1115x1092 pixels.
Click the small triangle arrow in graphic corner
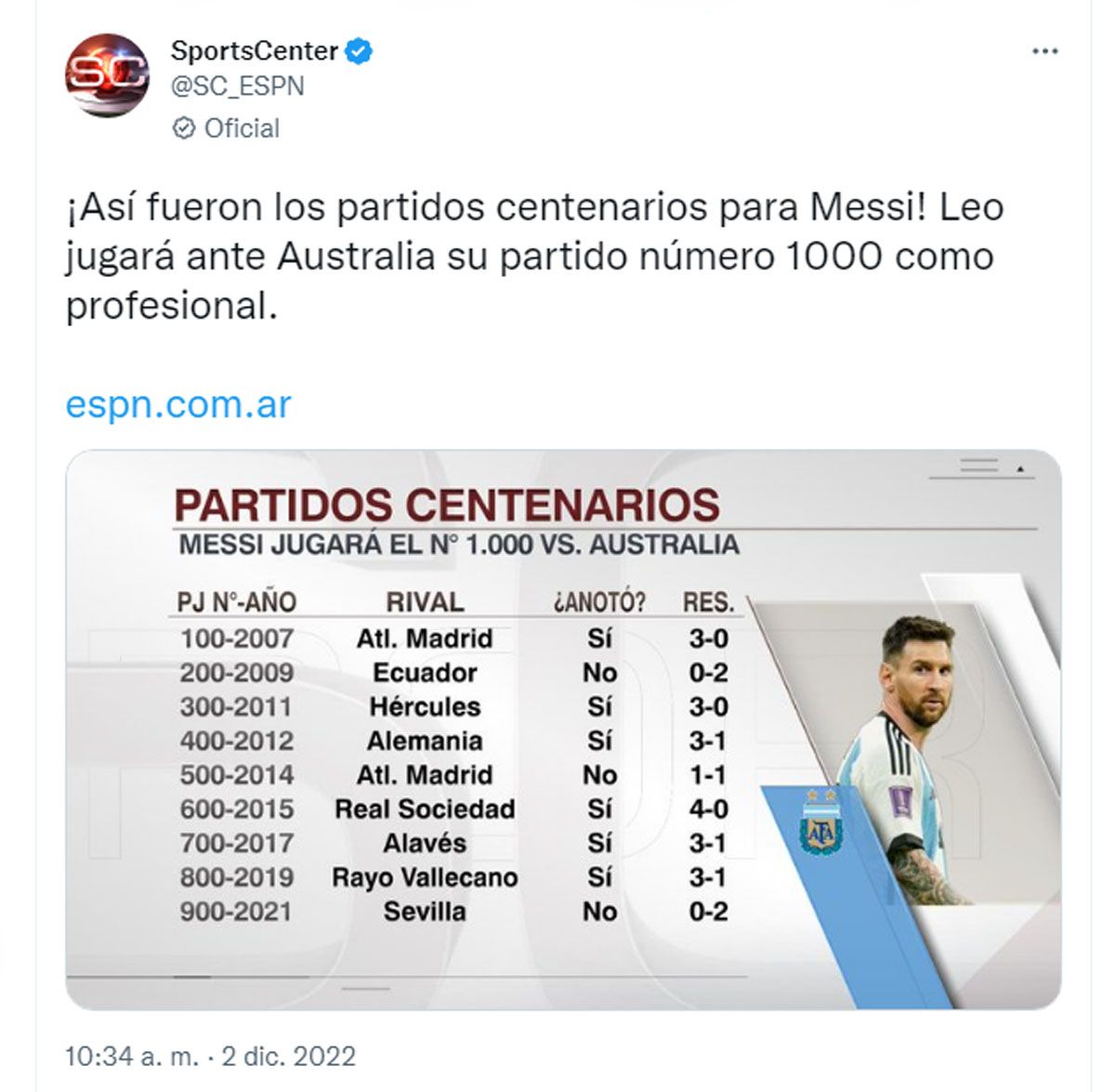(1020, 470)
